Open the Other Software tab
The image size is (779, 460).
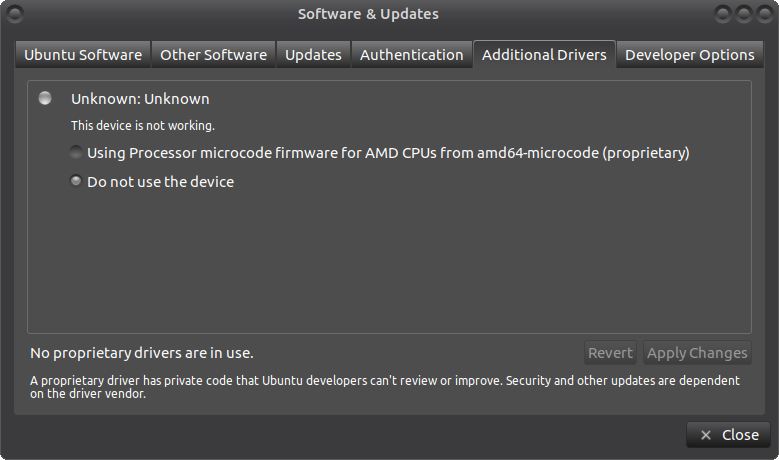(213, 55)
